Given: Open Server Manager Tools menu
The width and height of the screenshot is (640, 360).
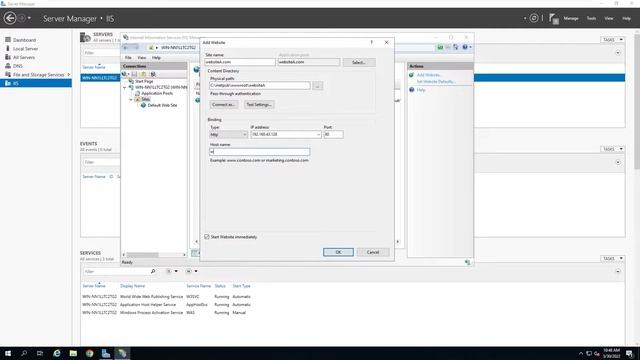Looking at the screenshot, I should point(591,18).
